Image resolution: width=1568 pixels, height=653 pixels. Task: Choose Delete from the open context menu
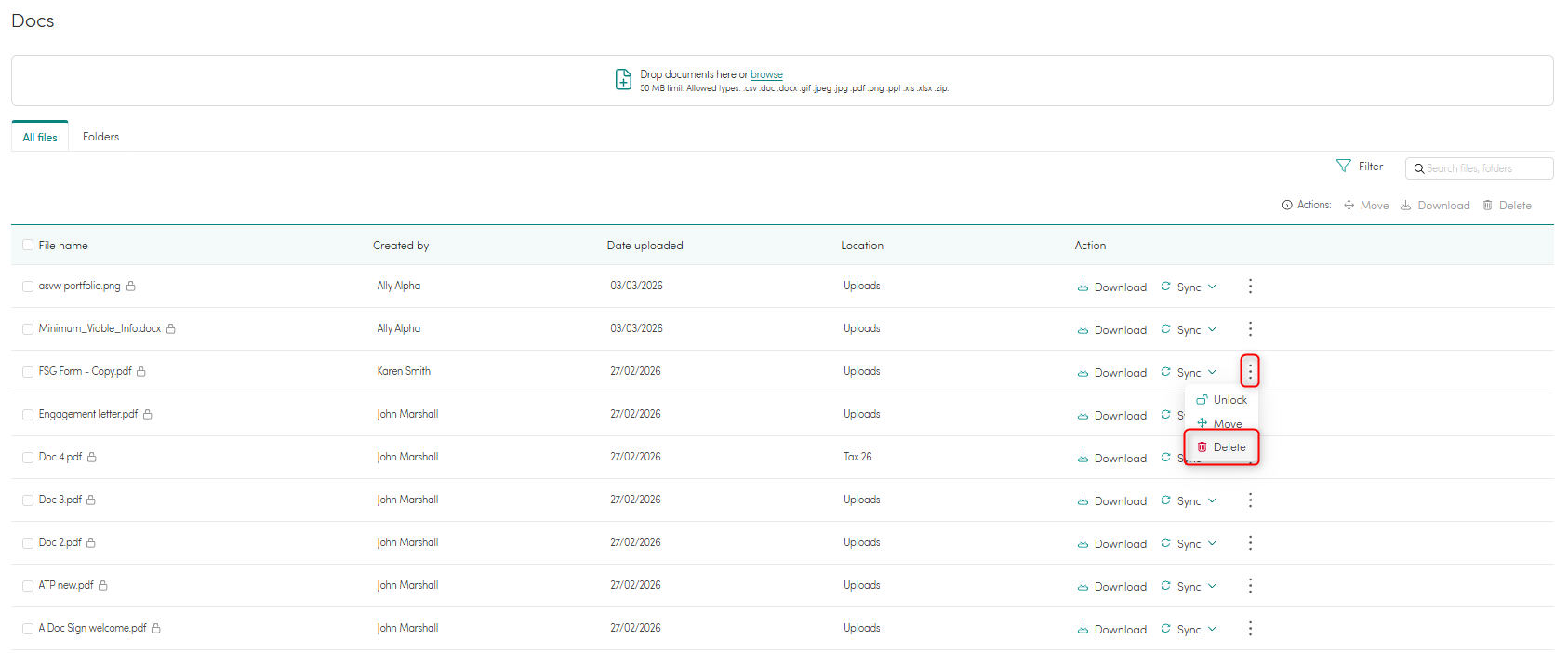[x=1221, y=447]
